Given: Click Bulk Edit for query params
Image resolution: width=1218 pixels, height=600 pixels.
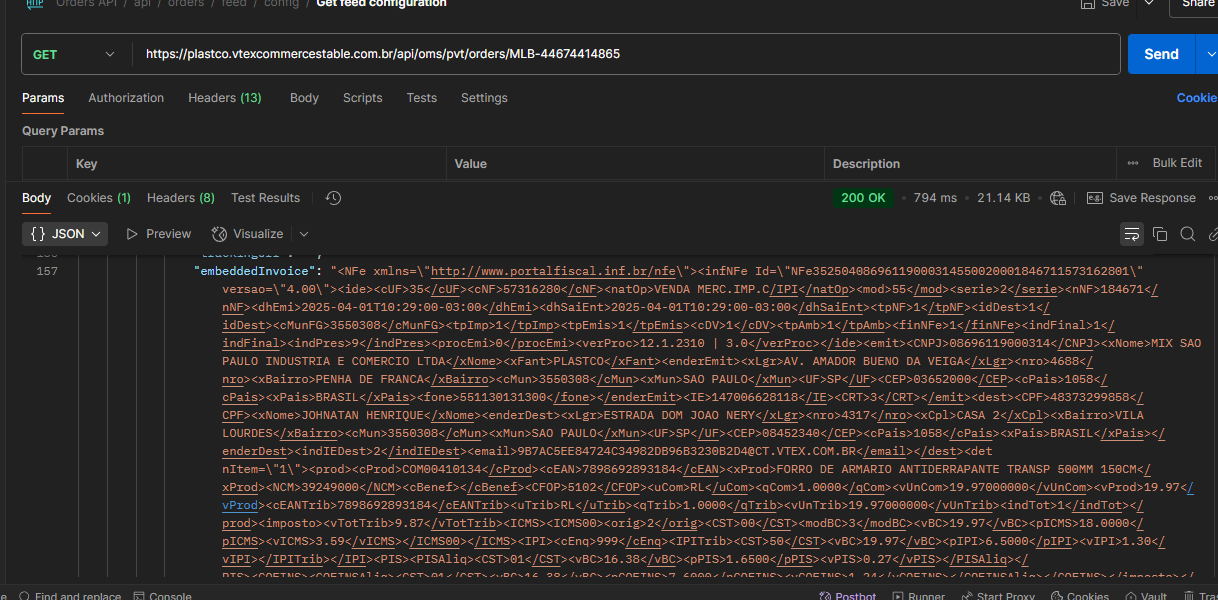Looking at the screenshot, I should coord(1177,163).
